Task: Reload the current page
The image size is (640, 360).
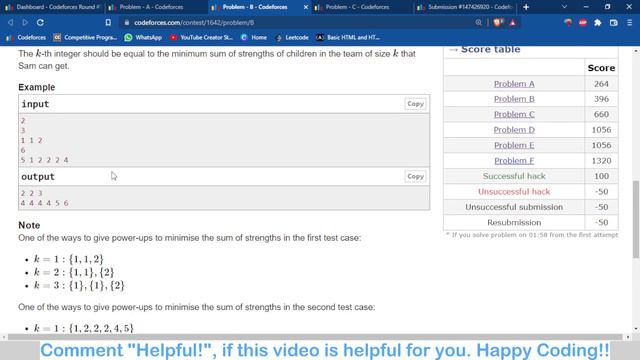Action: [x=40, y=22]
